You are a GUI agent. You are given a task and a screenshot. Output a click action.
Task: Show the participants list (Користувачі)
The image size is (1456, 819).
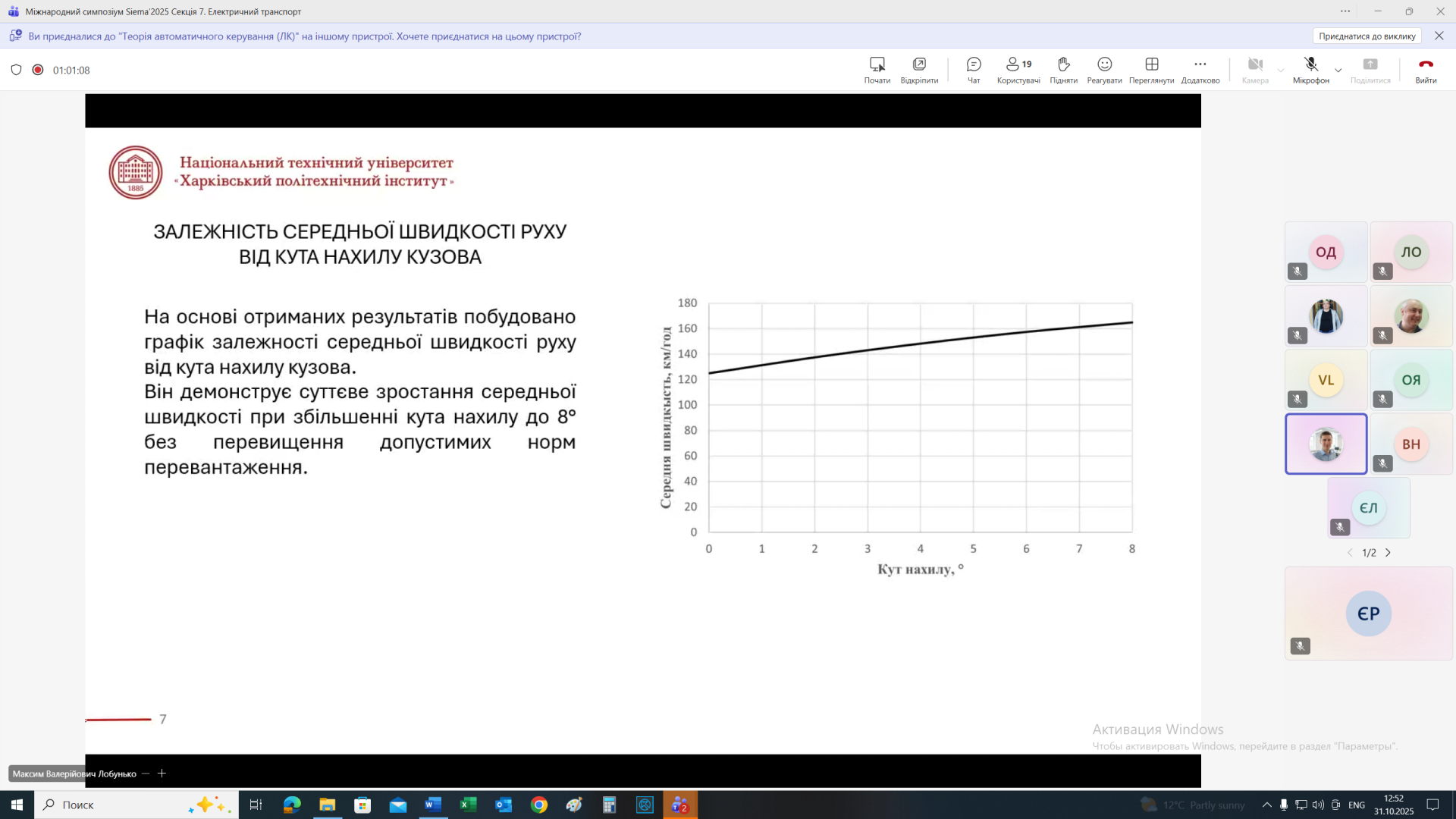[1018, 69]
